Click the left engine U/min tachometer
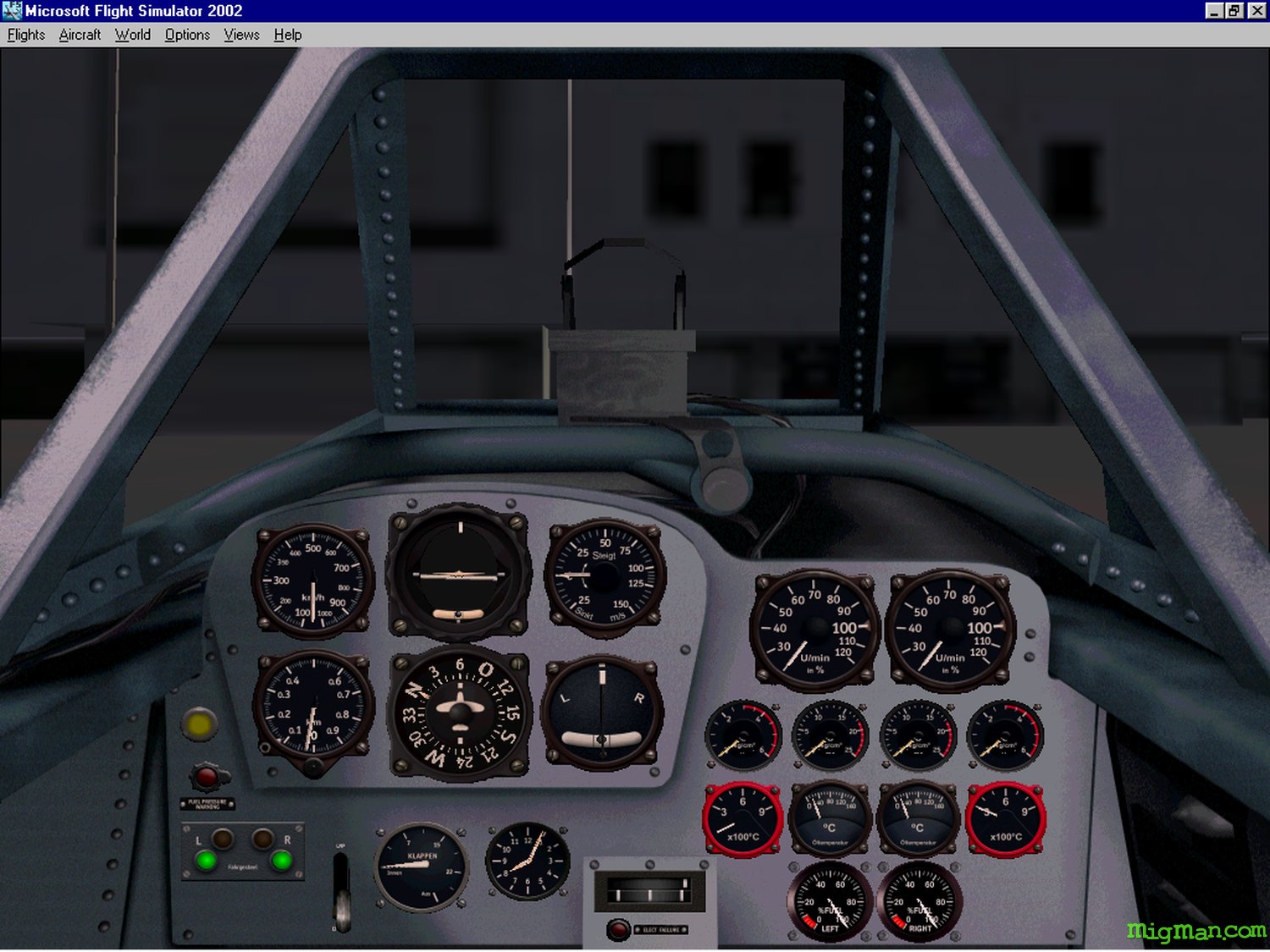The image size is (1270, 952). pos(814,629)
